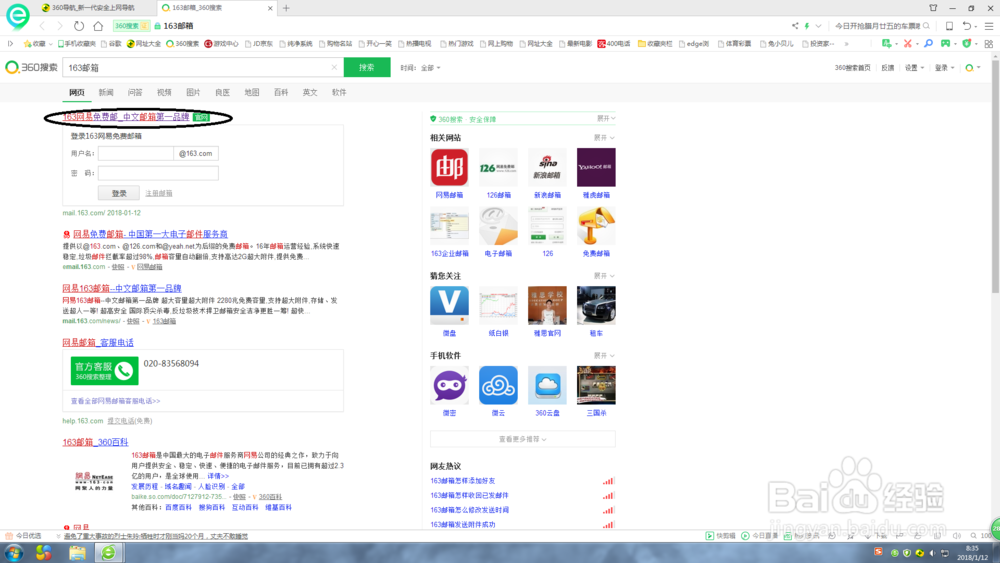
Task: Open a new tab with plus icon
Action: click(x=286, y=8)
